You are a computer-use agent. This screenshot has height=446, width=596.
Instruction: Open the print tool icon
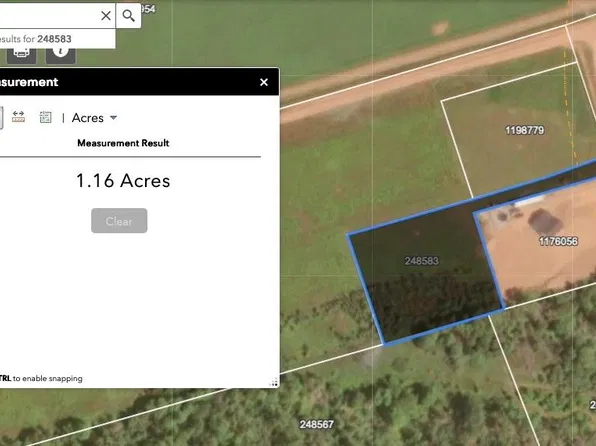[x=22, y=56]
